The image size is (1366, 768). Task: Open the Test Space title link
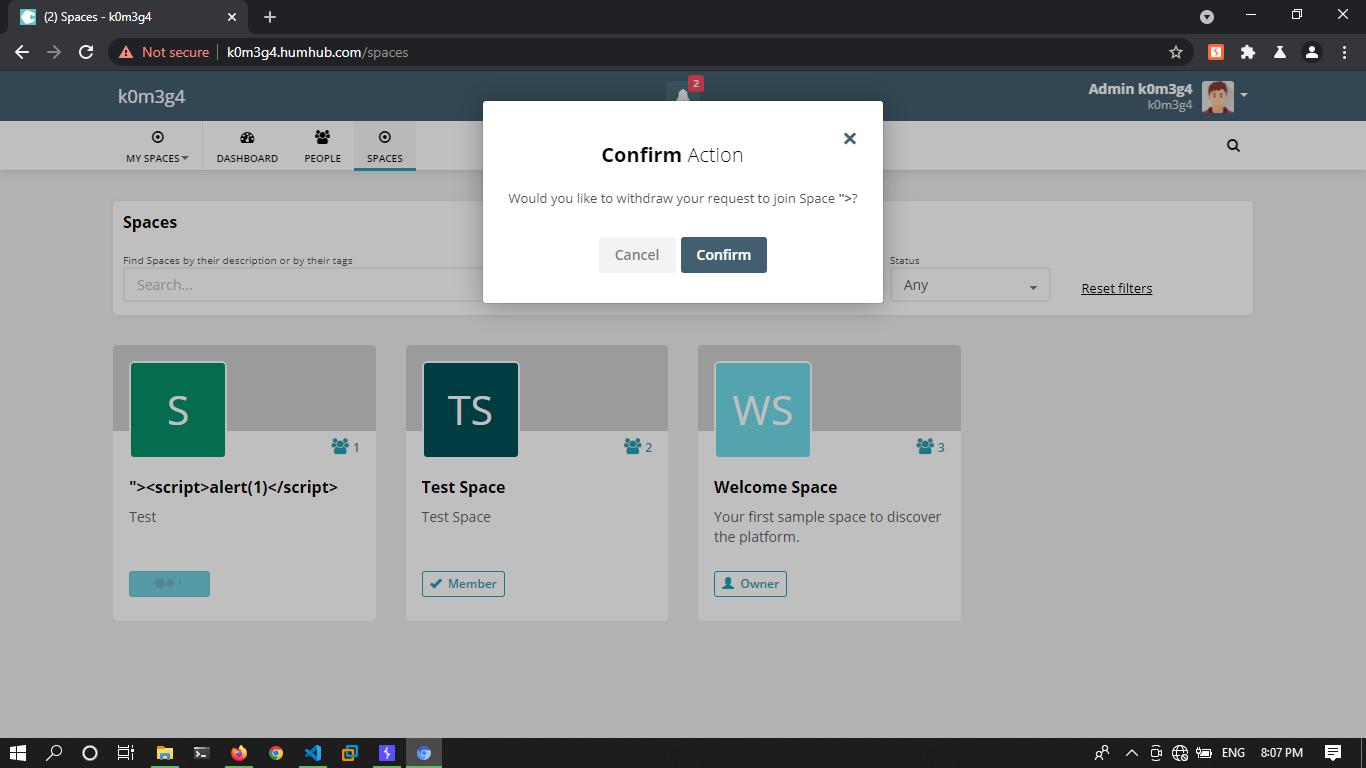click(463, 487)
